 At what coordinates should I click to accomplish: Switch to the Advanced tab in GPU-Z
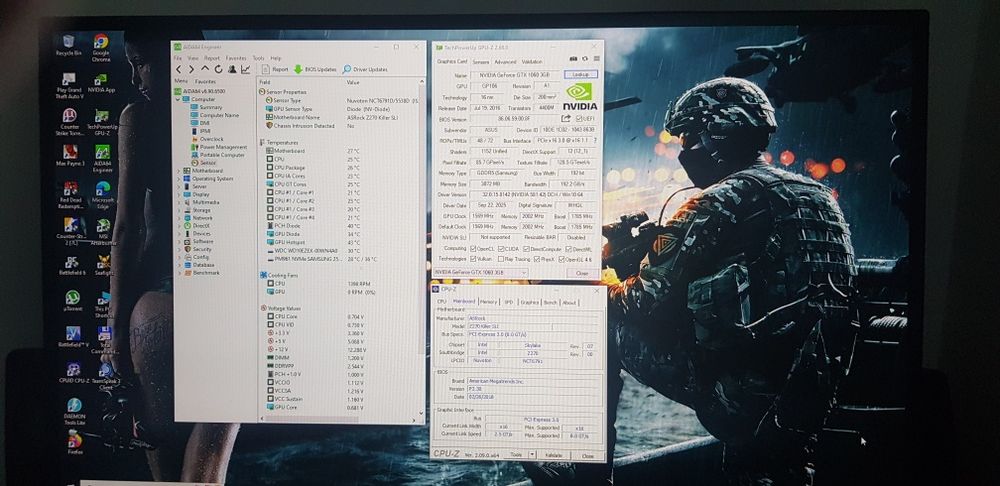coord(505,62)
